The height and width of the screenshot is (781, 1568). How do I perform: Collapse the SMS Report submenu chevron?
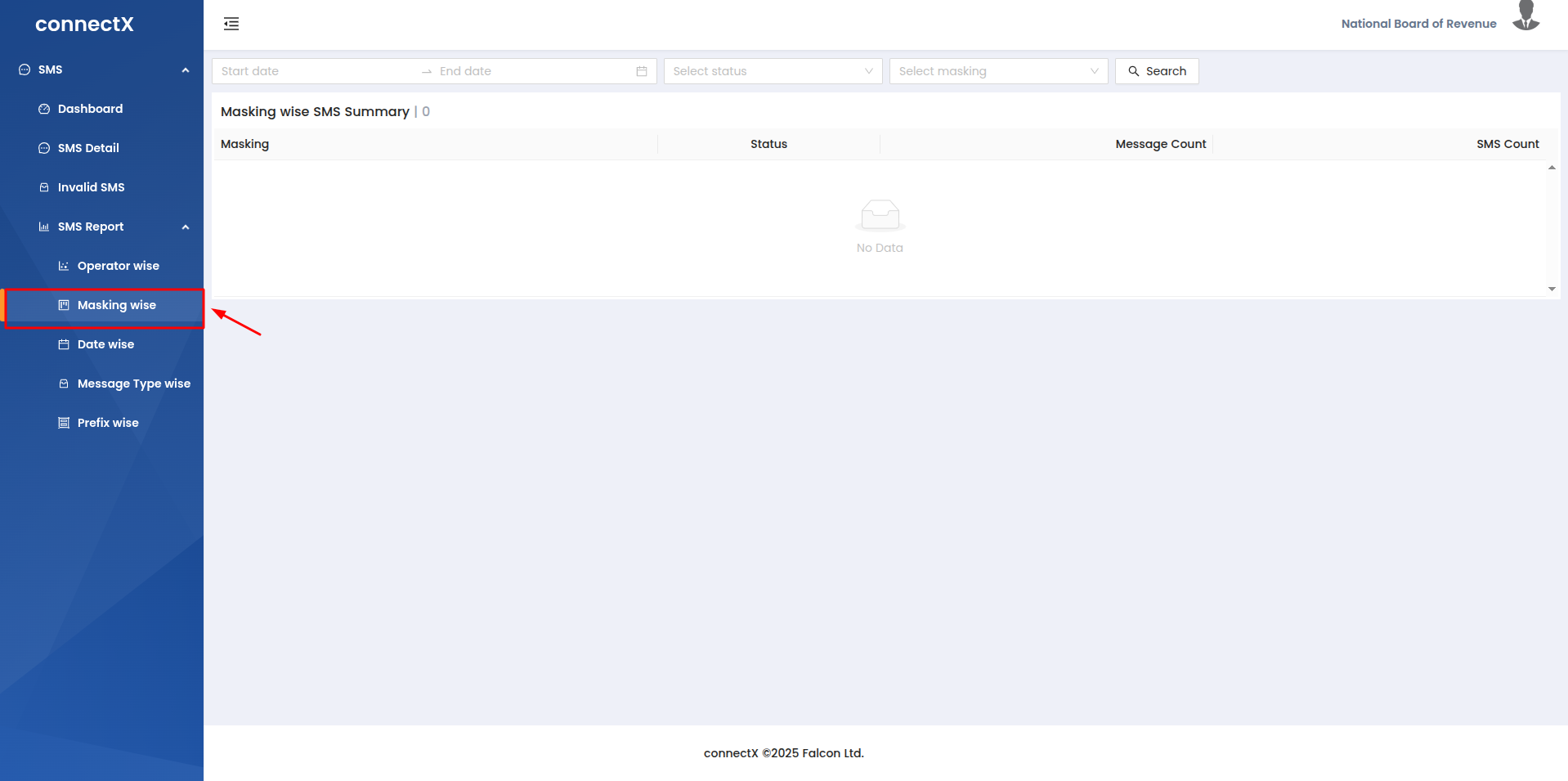coord(186,227)
